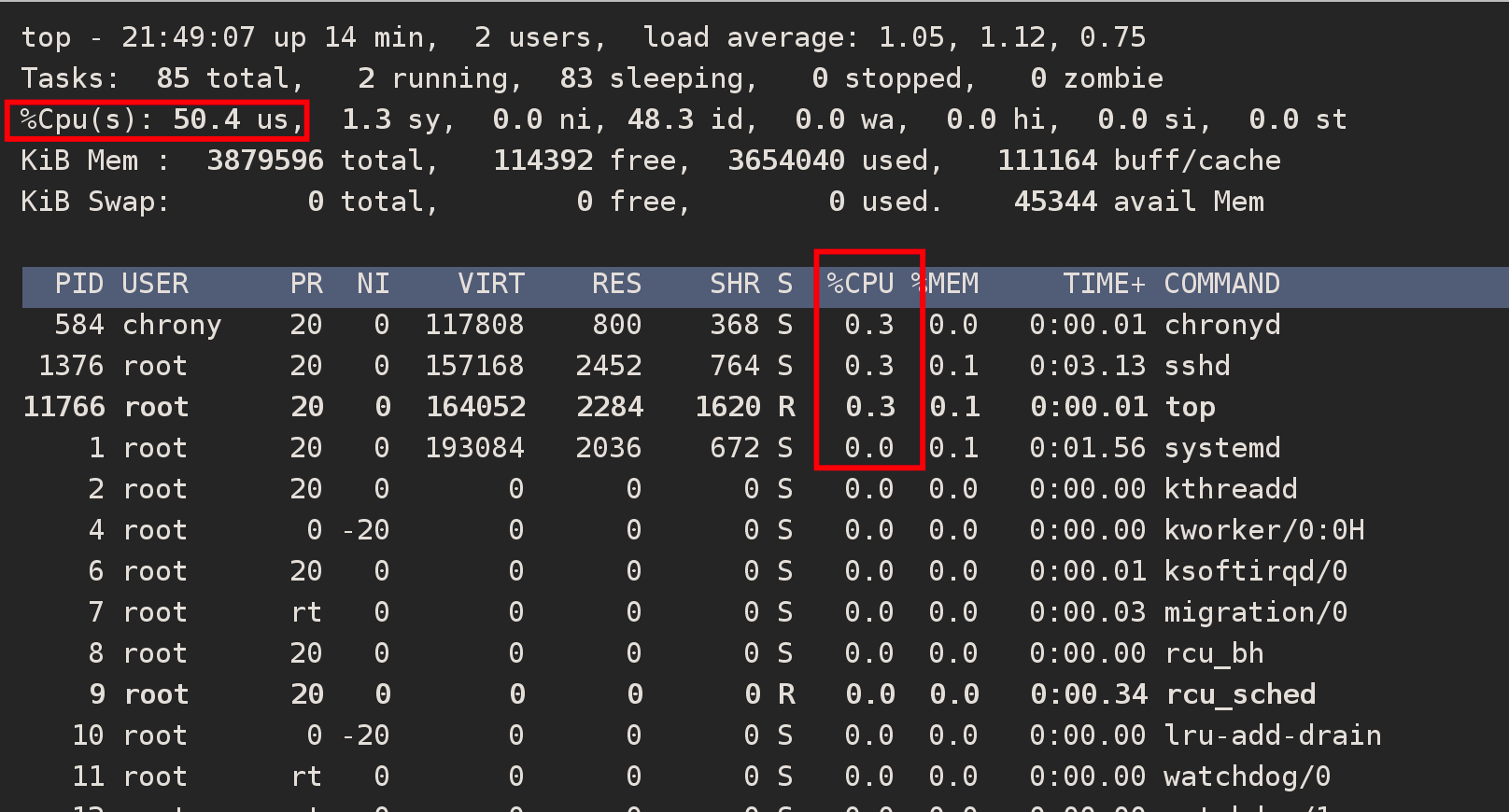Click the %CPU column header

click(860, 284)
